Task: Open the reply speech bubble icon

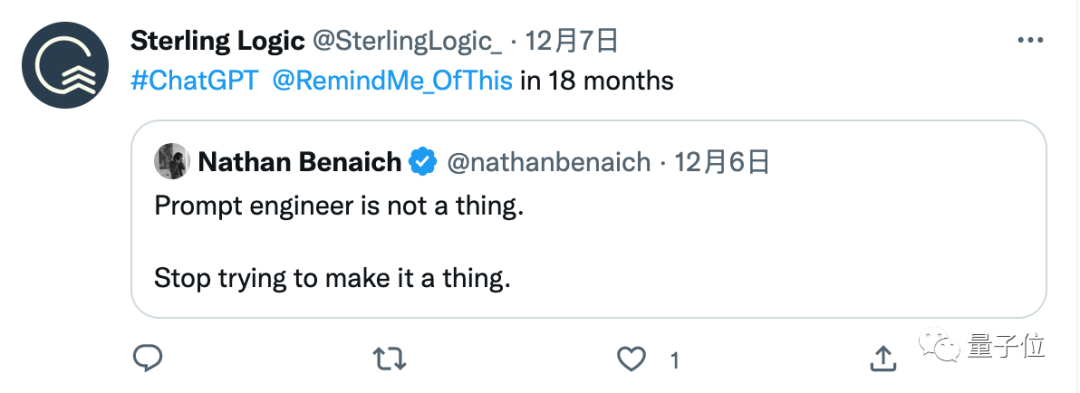Action: click(x=147, y=359)
